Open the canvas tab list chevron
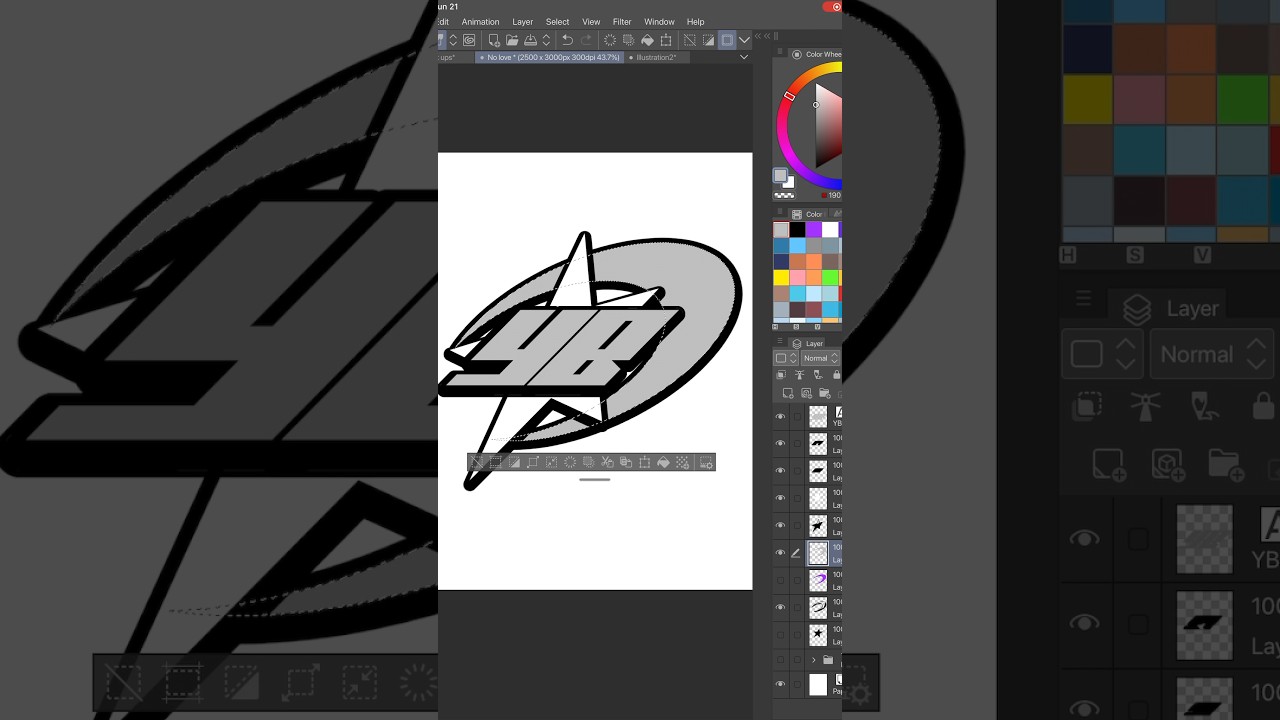 (x=743, y=57)
